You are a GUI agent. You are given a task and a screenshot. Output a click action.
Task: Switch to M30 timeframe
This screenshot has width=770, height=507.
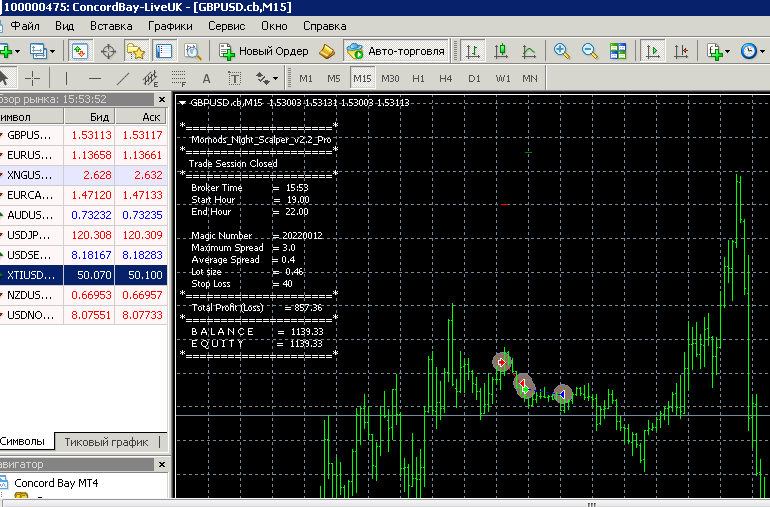(x=390, y=78)
